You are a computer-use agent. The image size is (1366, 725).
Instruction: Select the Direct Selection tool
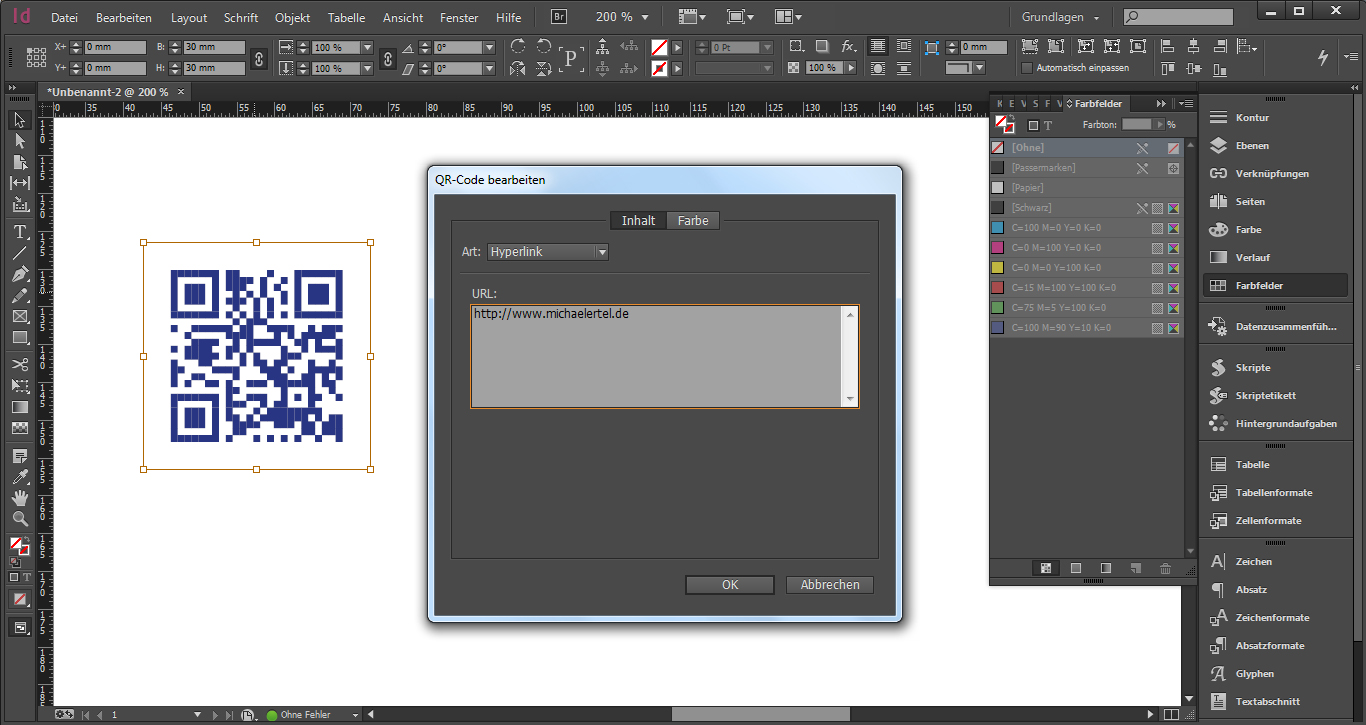pyautogui.click(x=20, y=141)
